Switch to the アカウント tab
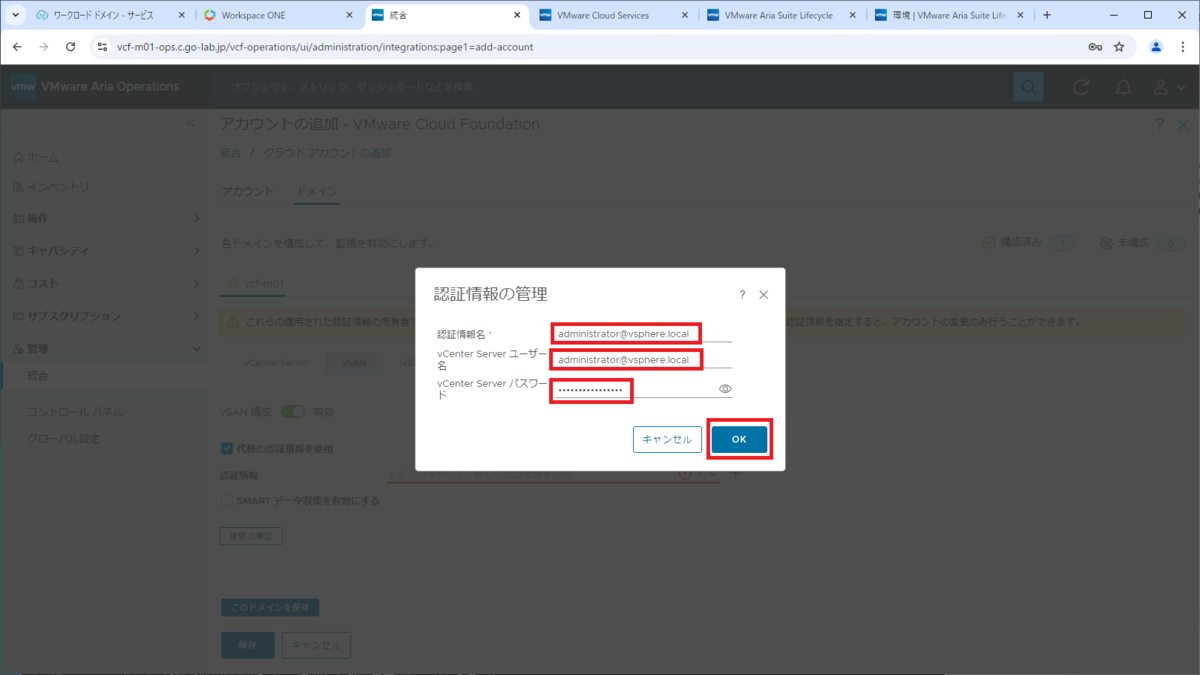1200x675 pixels. [247, 192]
